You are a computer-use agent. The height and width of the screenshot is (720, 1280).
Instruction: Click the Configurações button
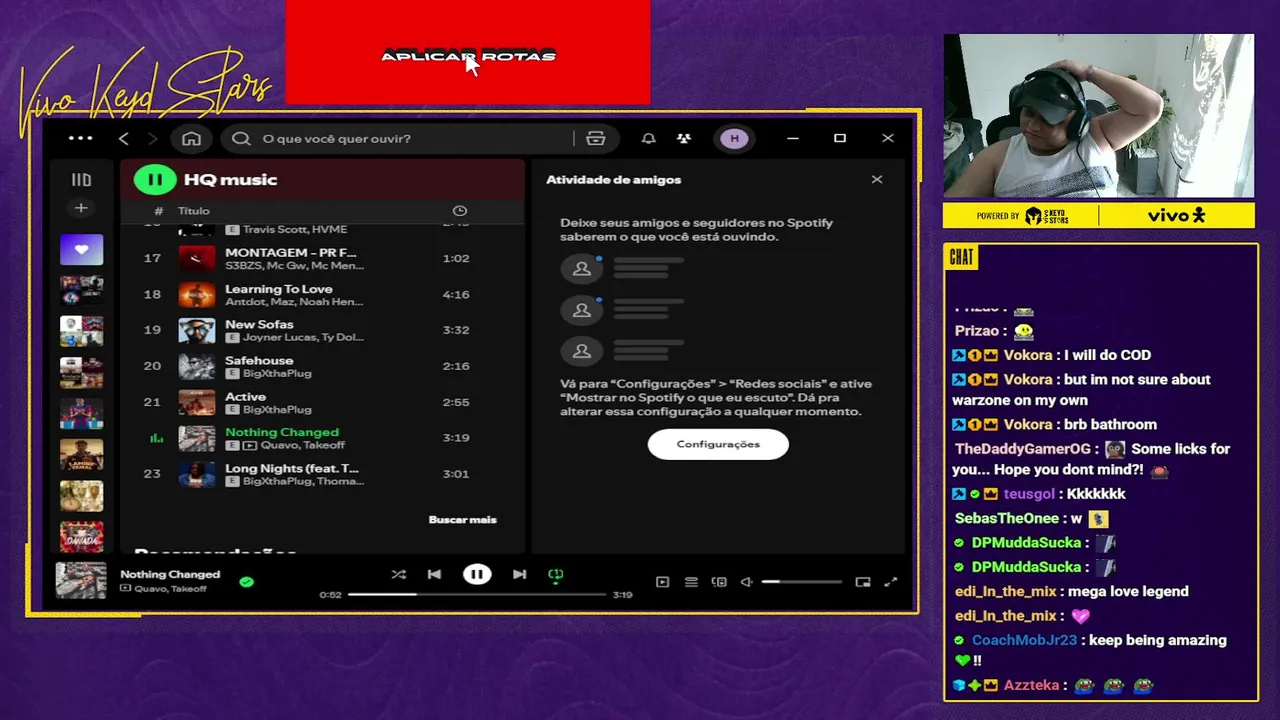coord(718,444)
